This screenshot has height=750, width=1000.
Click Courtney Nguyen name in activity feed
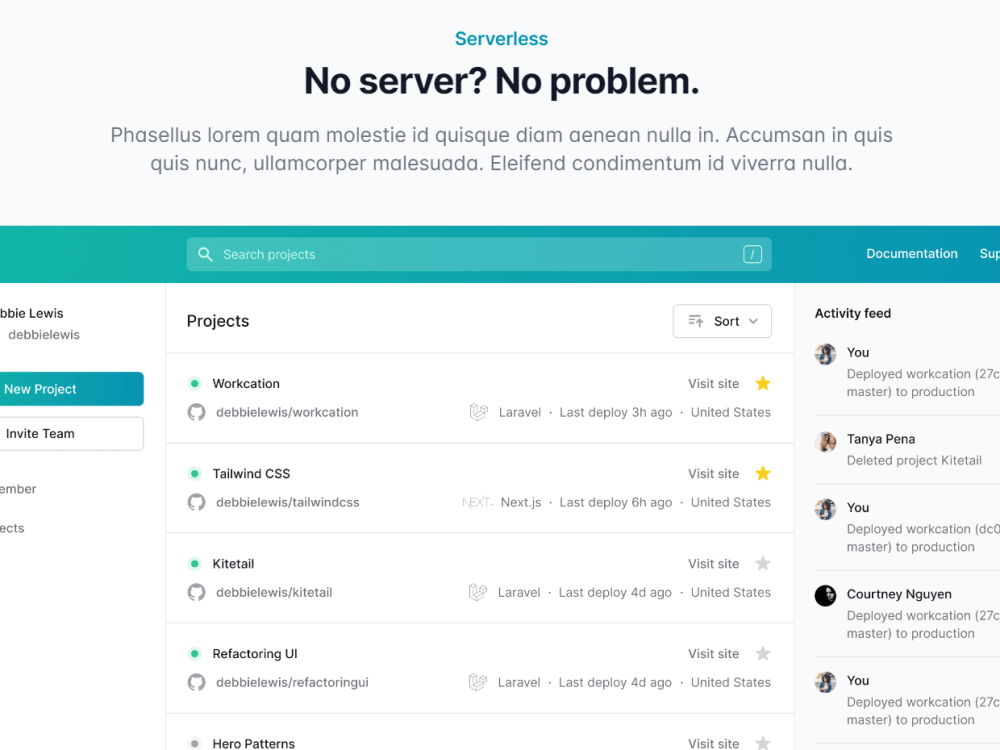(x=899, y=594)
